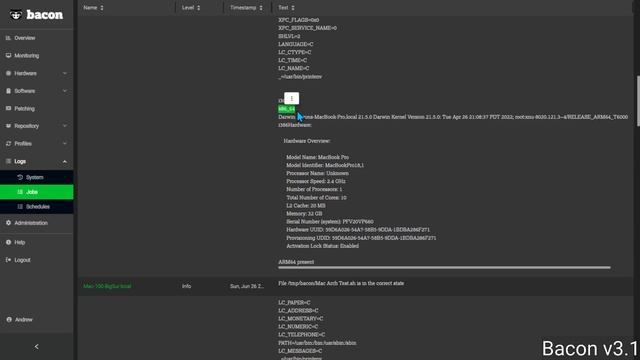Image resolution: width=640 pixels, height=360 pixels.
Task: Collapse the sidebar with the back arrow
Action: click(x=36, y=347)
